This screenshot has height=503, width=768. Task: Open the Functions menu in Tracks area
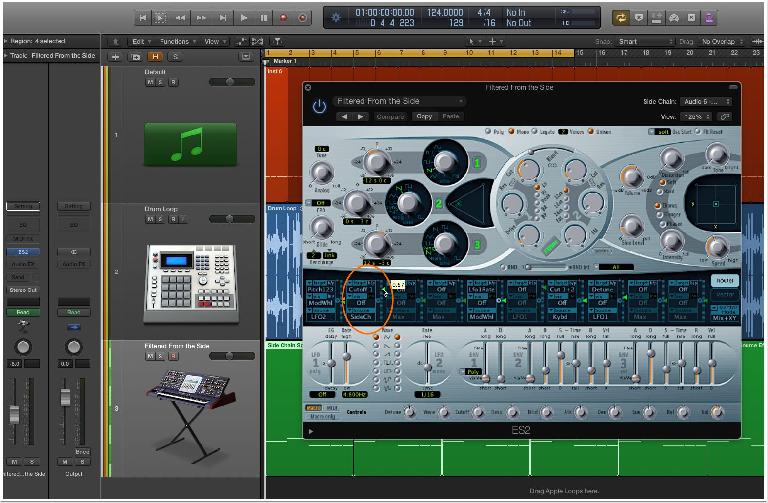(x=177, y=42)
